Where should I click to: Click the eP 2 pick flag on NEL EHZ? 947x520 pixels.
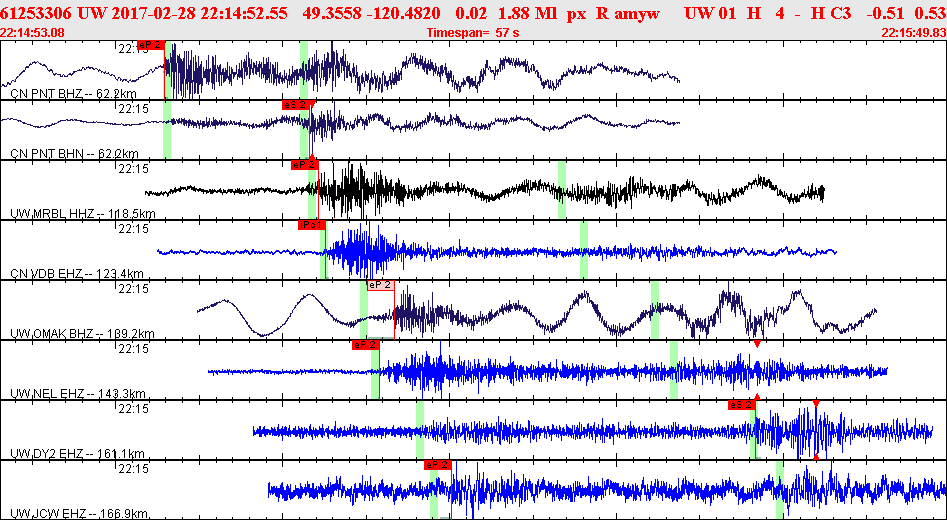365,345
